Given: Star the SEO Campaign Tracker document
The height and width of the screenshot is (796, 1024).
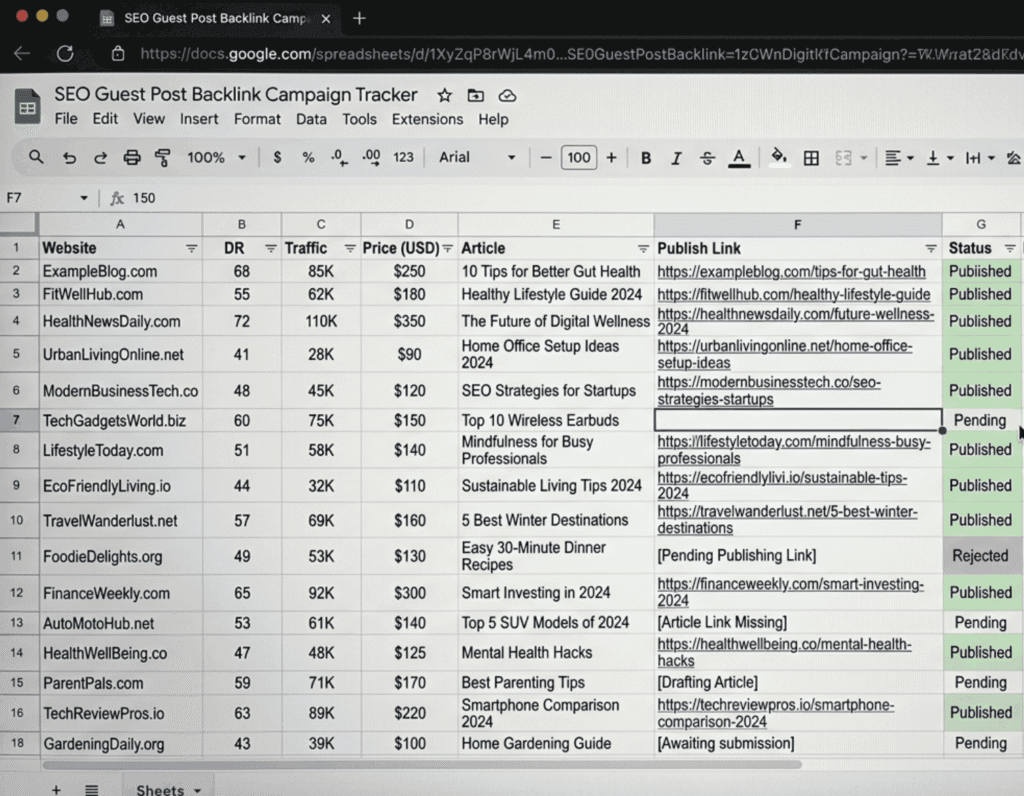Looking at the screenshot, I should click(x=444, y=96).
